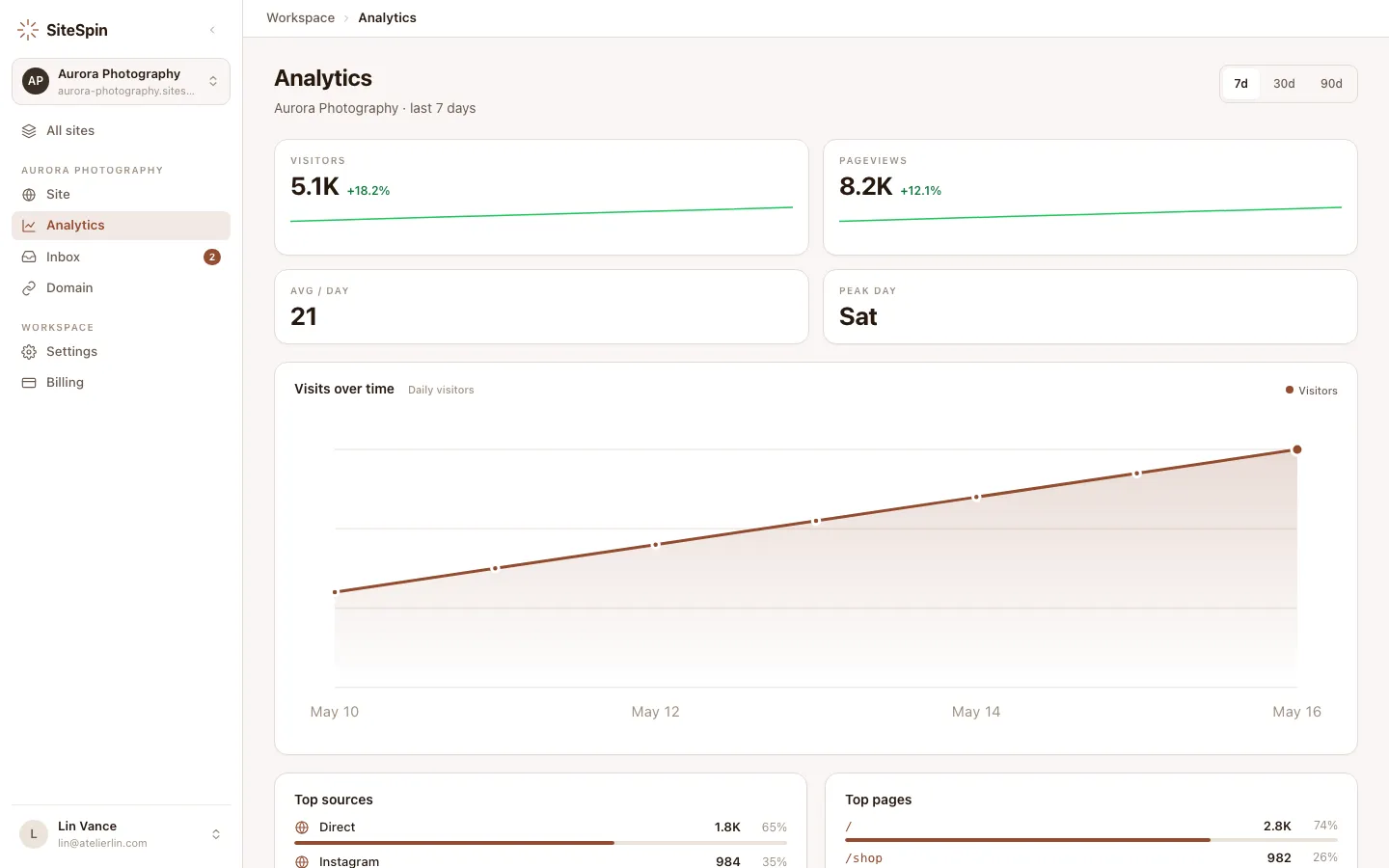Image resolution: width=1389 pixels, height=868 pixels.
Task: Click the Pageviews 8.2K card
Action: (1090, 198)
